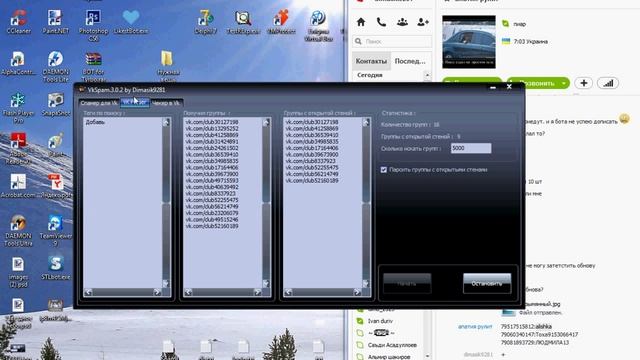Select vk.com/club49715593 in the groups list

click(212, 180)
